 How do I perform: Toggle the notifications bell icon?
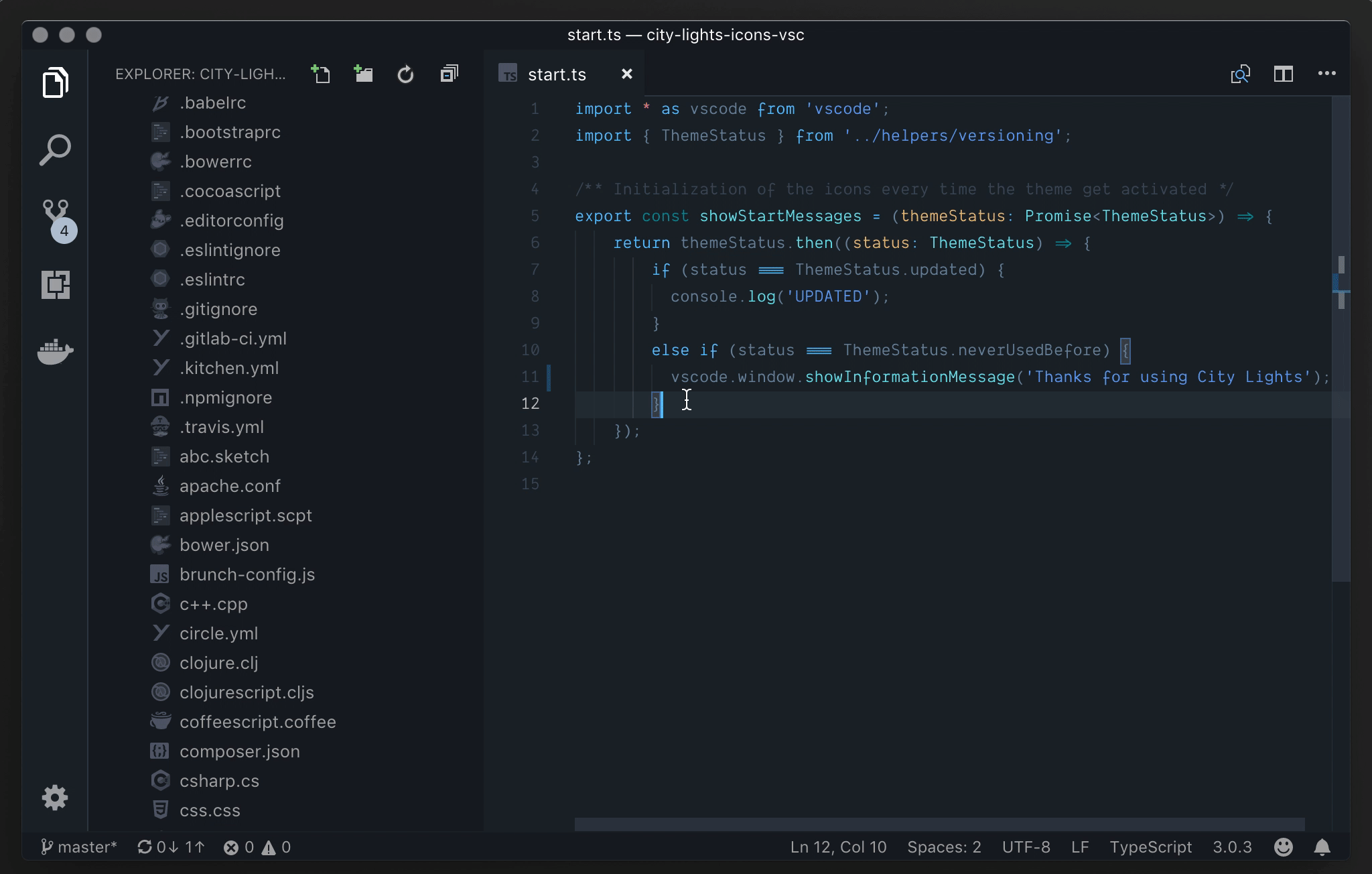[1322, 846]
